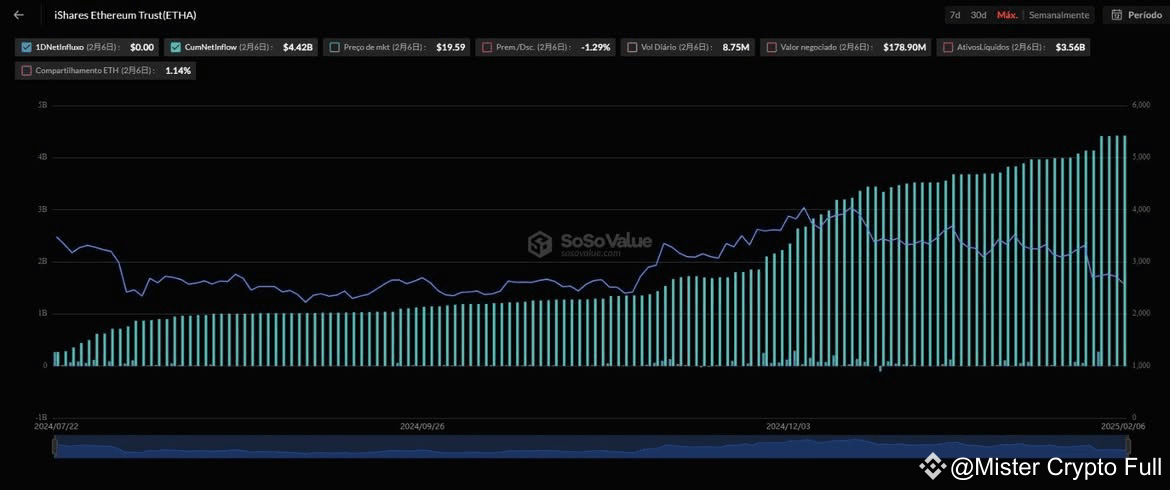The width and height of the screenshot is (1170, 490).
Task: Enable the Vol Diário checkbox
Action: pos(632,47)
